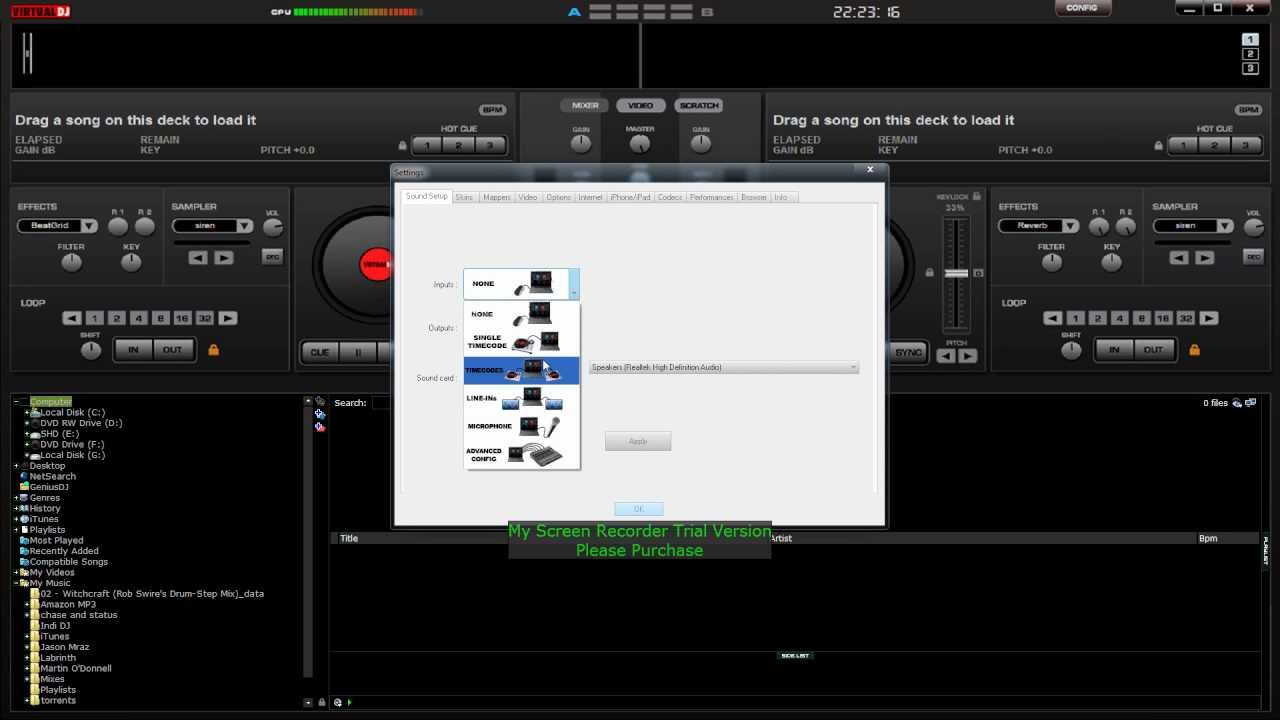Open the Video settings tab
The height and width of the screenshot is (720, 1280).
(528, 197)
